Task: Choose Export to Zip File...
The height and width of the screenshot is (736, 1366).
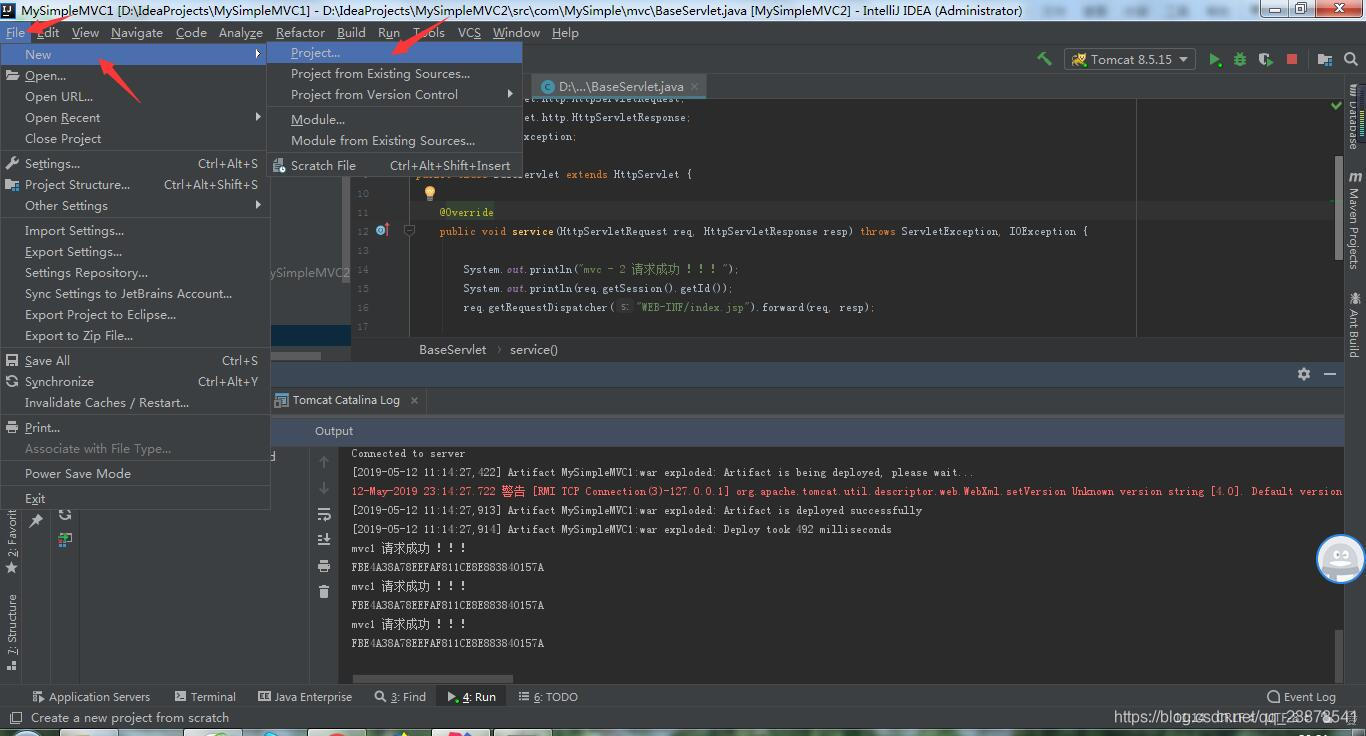Action: [x=135, y=336]
